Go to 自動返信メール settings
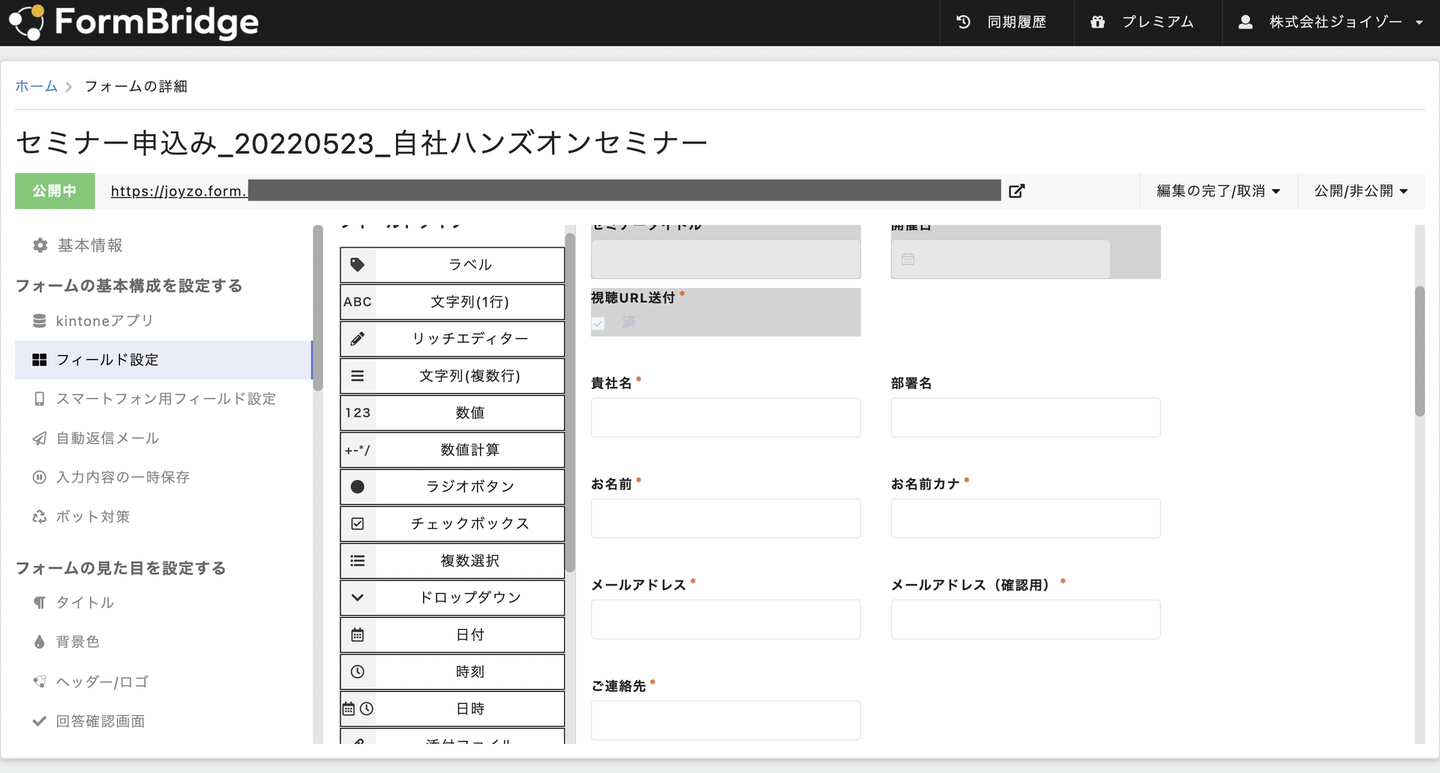The image size is (1440, 773). tap(107, 438)
